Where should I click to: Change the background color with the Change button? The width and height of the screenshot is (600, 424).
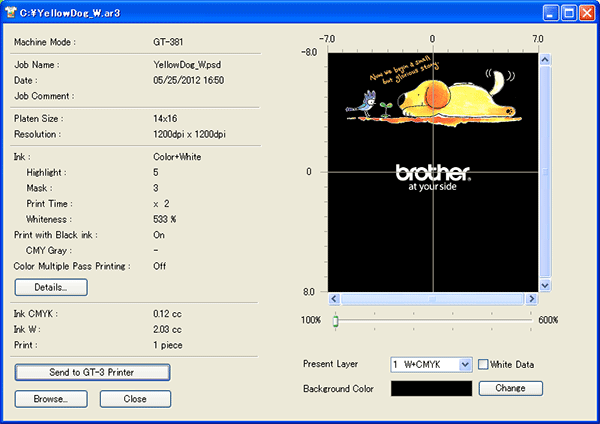click(x=510, y=387)
